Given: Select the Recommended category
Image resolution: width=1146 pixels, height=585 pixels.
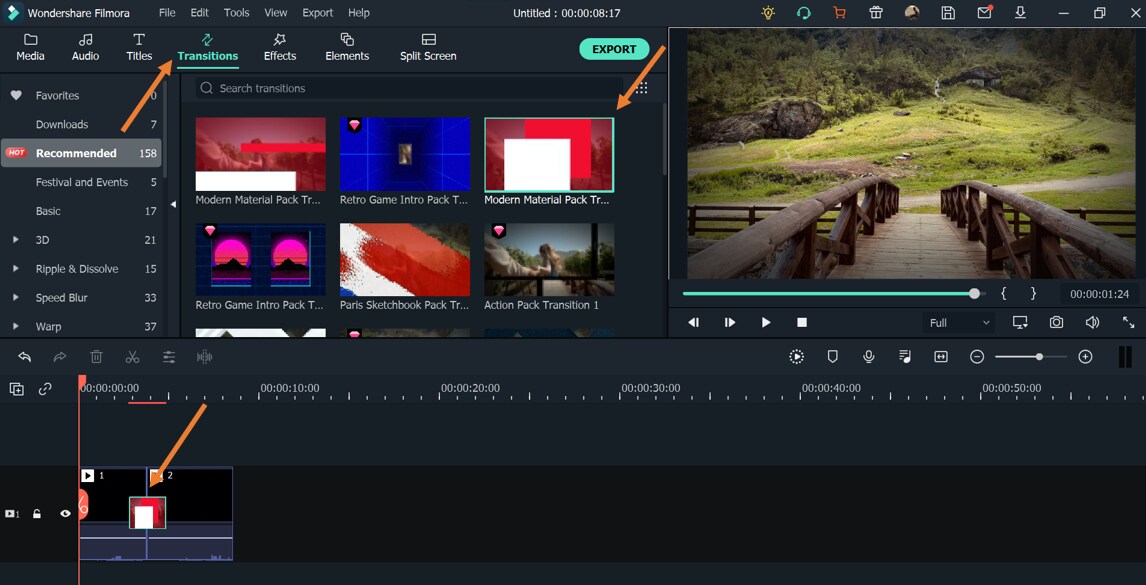Looking at the screenshot, I should [x=81, y=154].
